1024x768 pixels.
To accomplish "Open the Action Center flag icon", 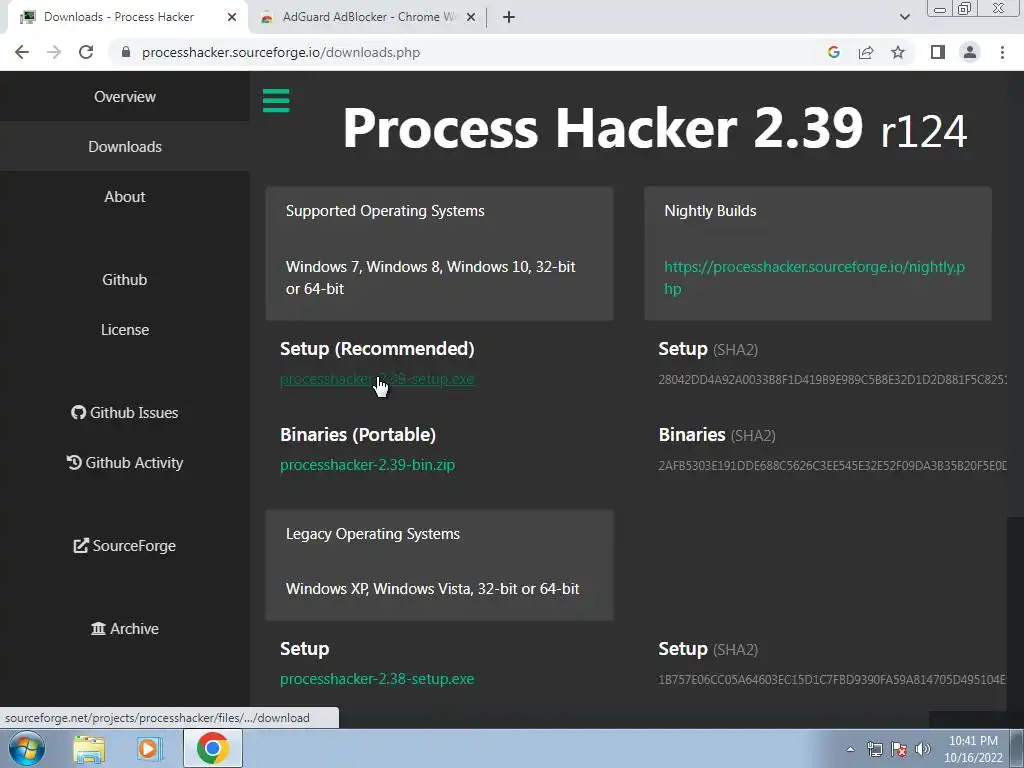I will 899,749.
